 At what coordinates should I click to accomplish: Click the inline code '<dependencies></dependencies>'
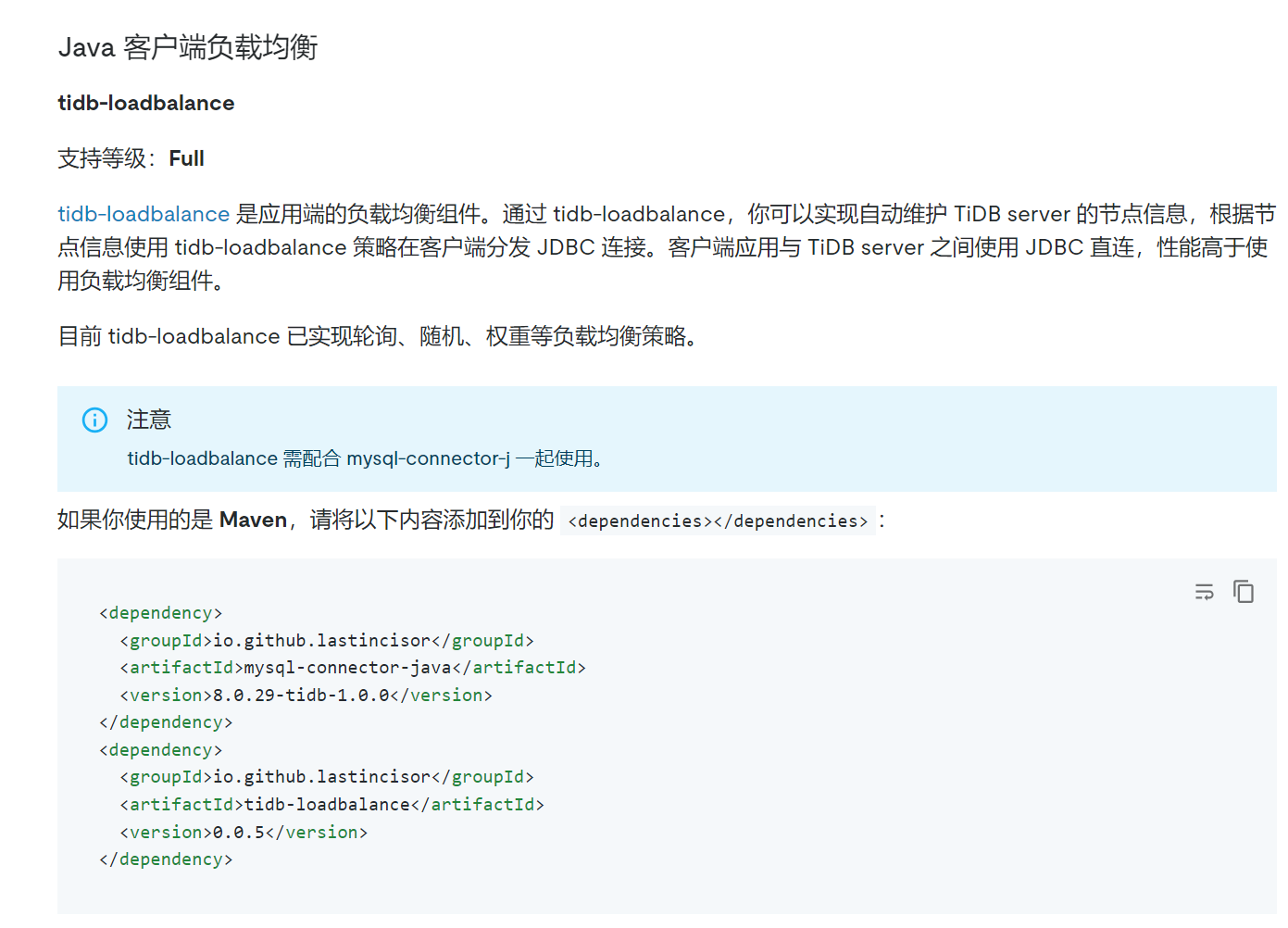click(718, 520)
